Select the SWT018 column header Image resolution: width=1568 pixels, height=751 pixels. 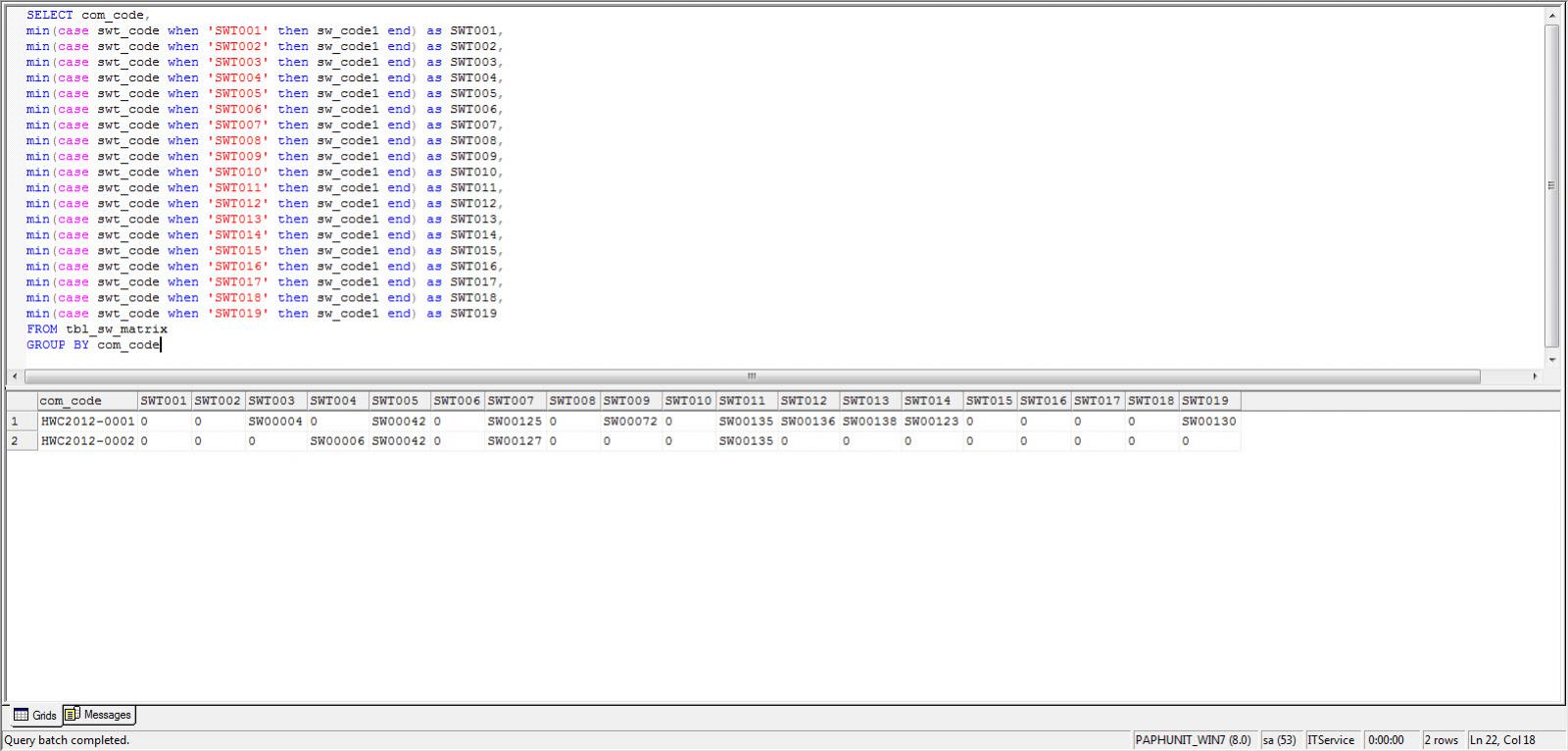[1151, 401]
